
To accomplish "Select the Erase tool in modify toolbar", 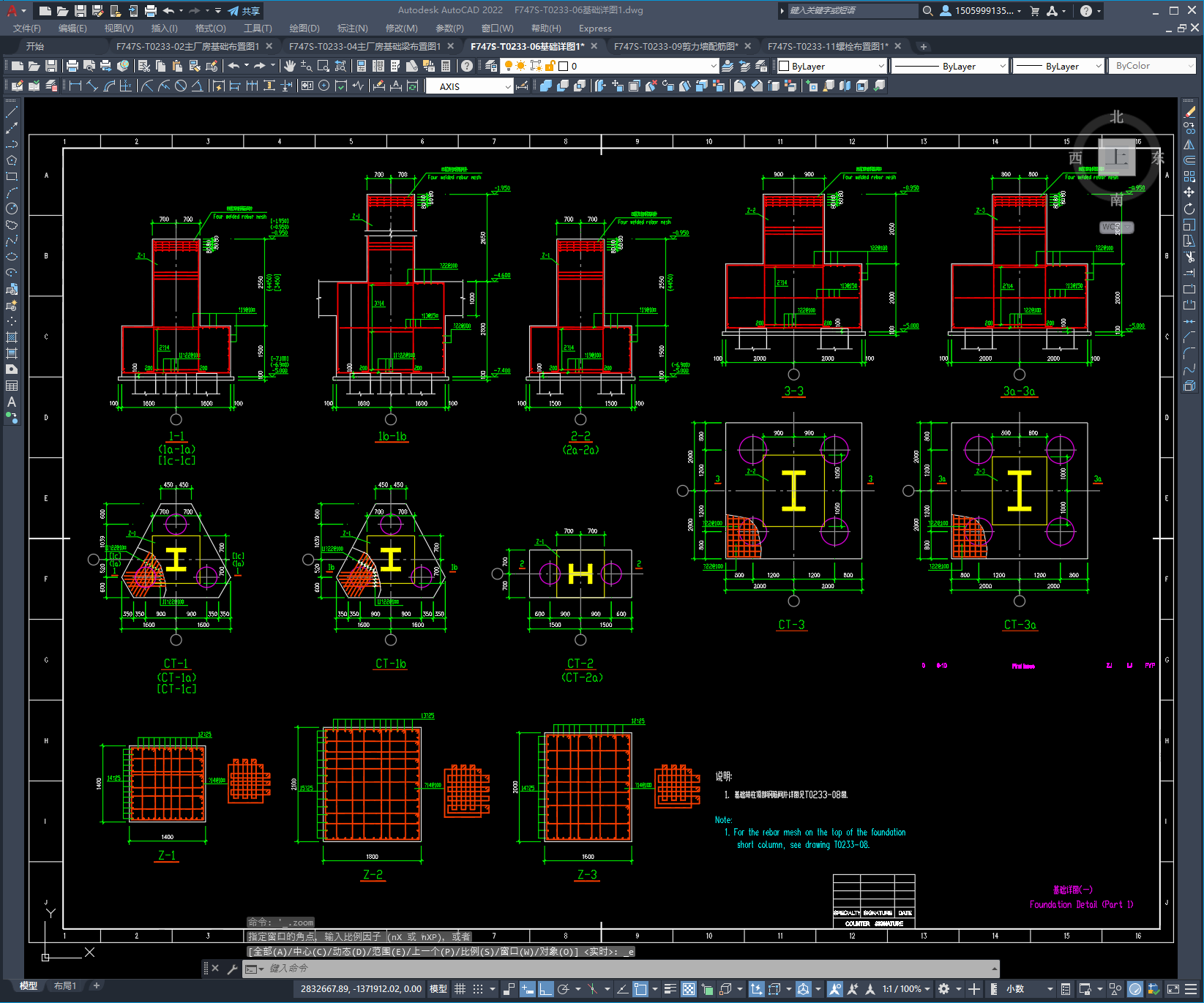I will click(x=1189, y=112).
